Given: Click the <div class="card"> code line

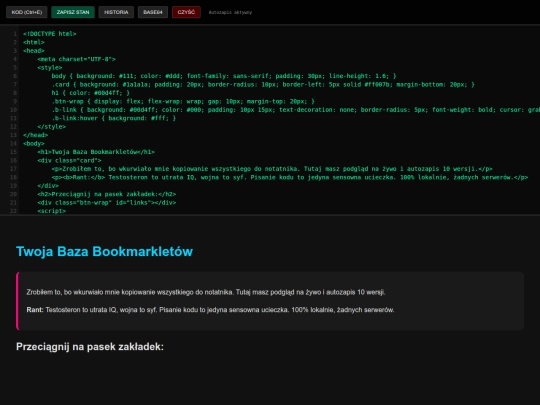Looking at the screenshot, I should [x=69, y=160].
